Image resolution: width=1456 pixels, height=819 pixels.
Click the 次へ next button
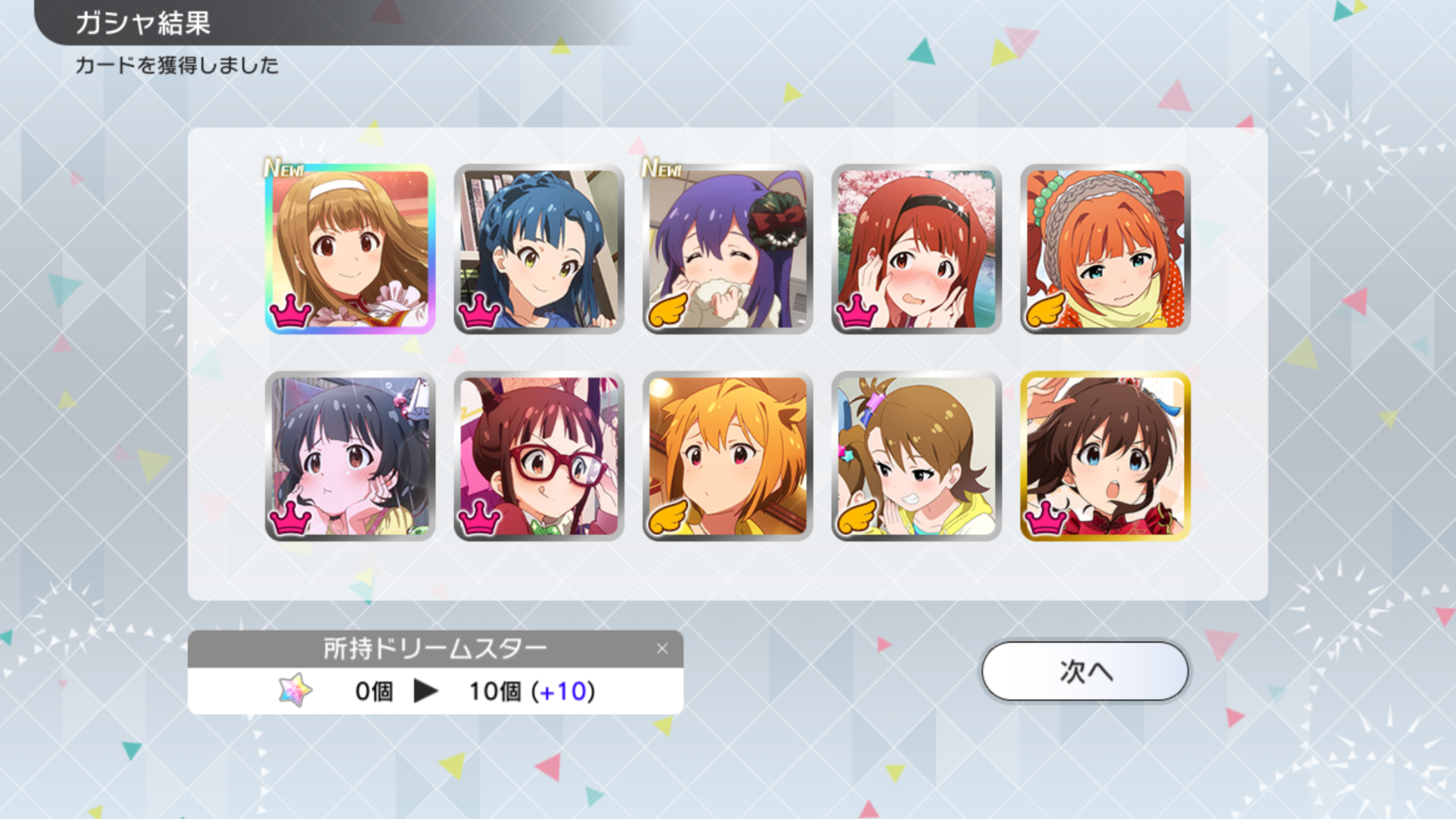[1085, 671]
